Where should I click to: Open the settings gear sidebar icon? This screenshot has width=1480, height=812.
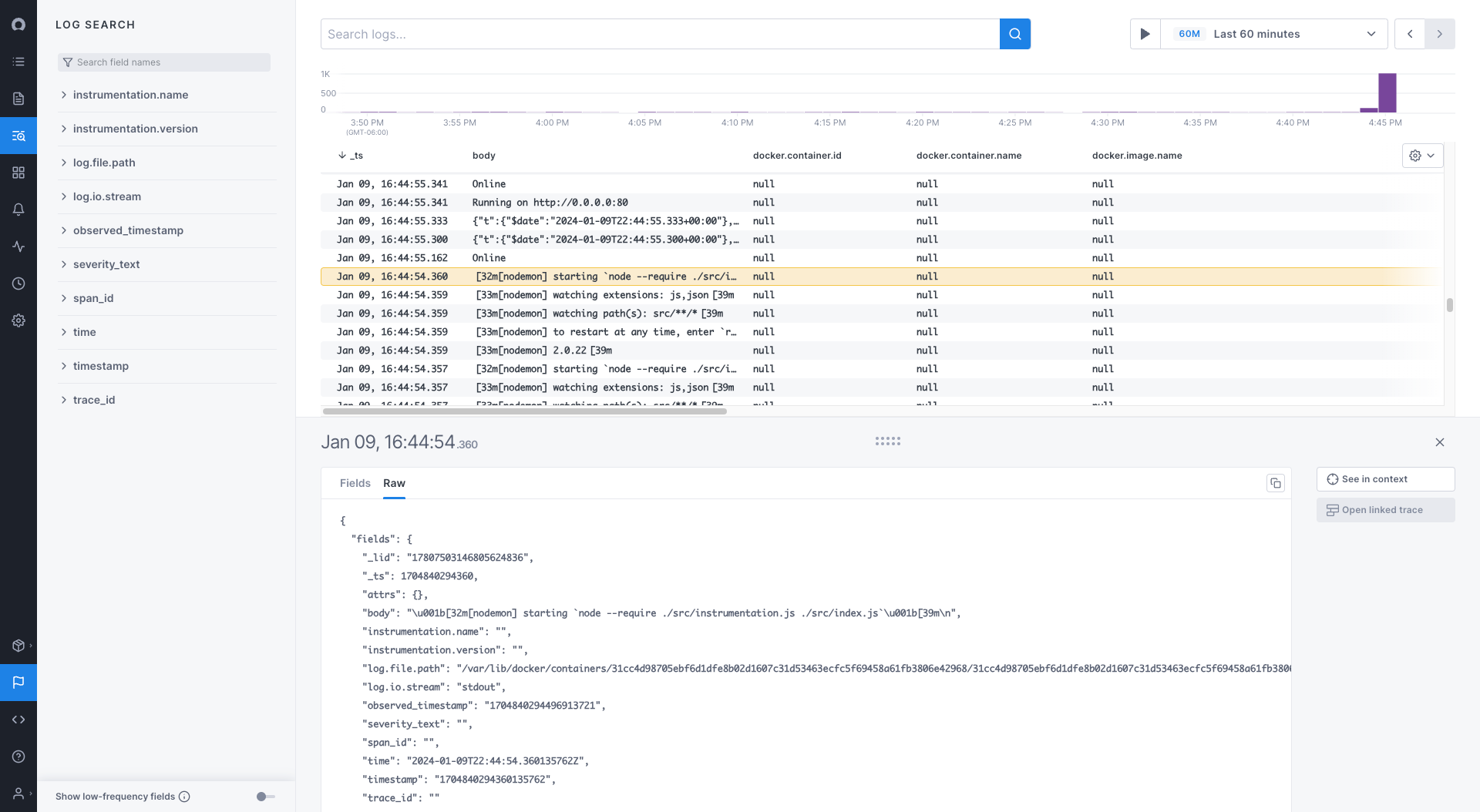(x=18, y=320)
